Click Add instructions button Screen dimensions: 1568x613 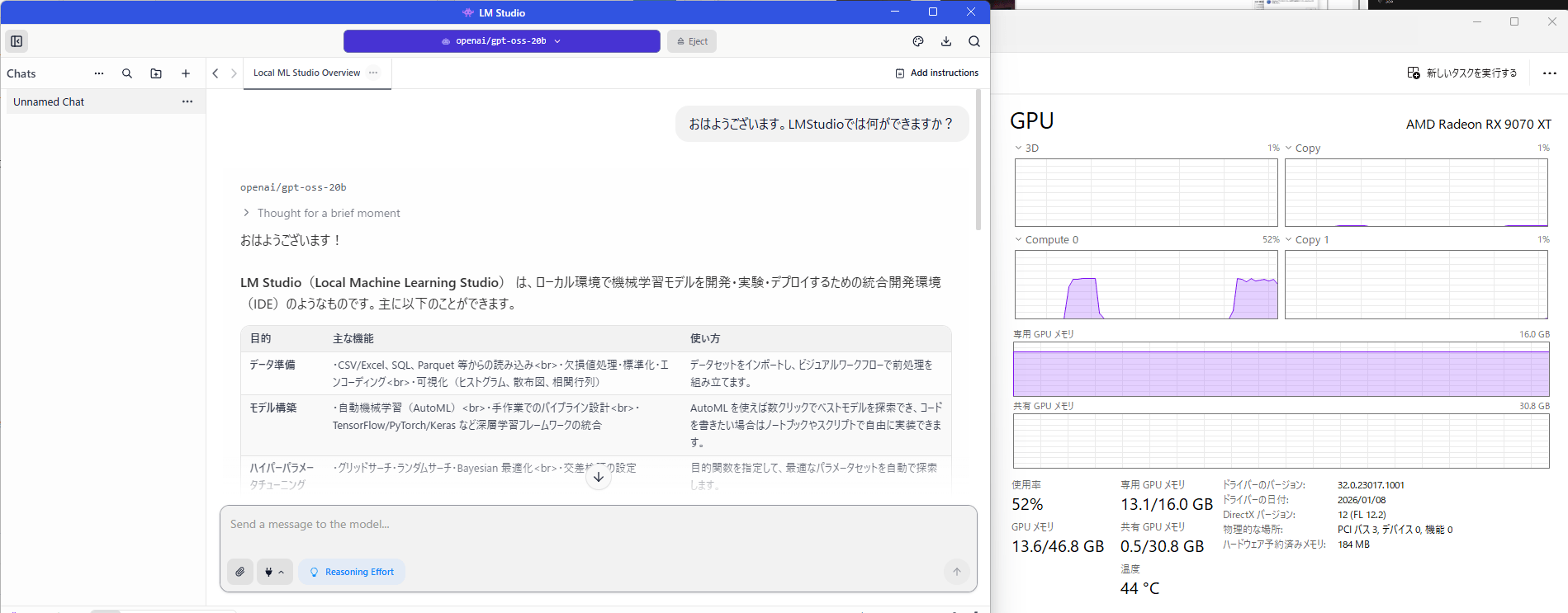point(937,73)
